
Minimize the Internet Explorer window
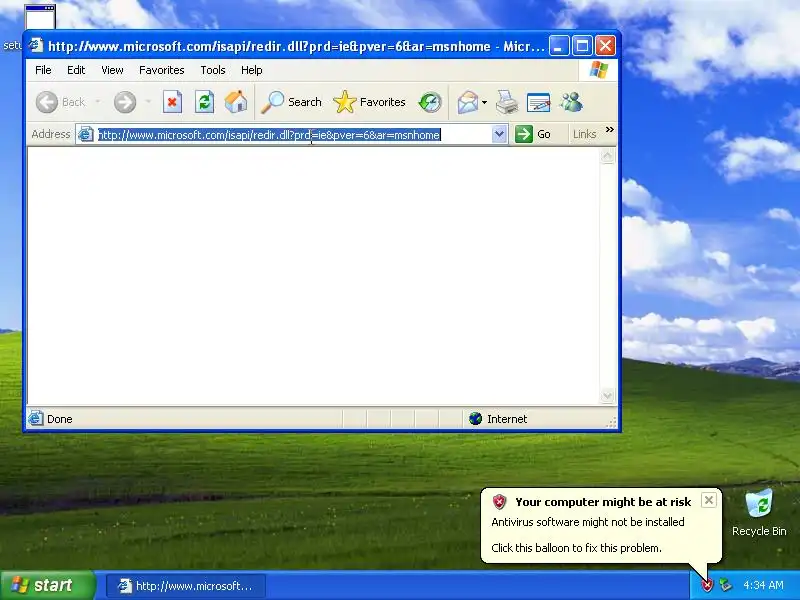point(559,46)
